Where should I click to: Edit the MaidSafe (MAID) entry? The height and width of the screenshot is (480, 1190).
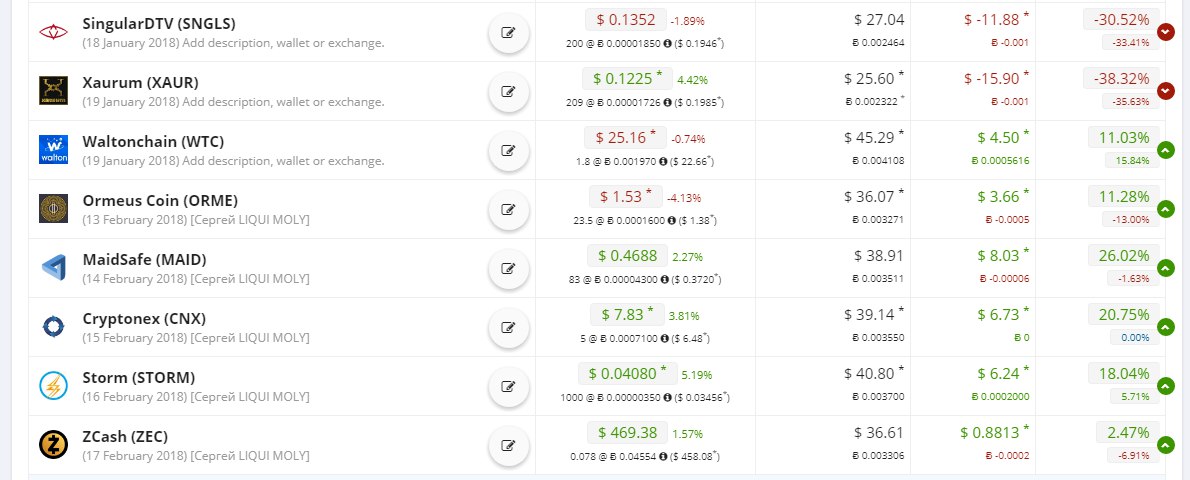click(x=508, y=269)
